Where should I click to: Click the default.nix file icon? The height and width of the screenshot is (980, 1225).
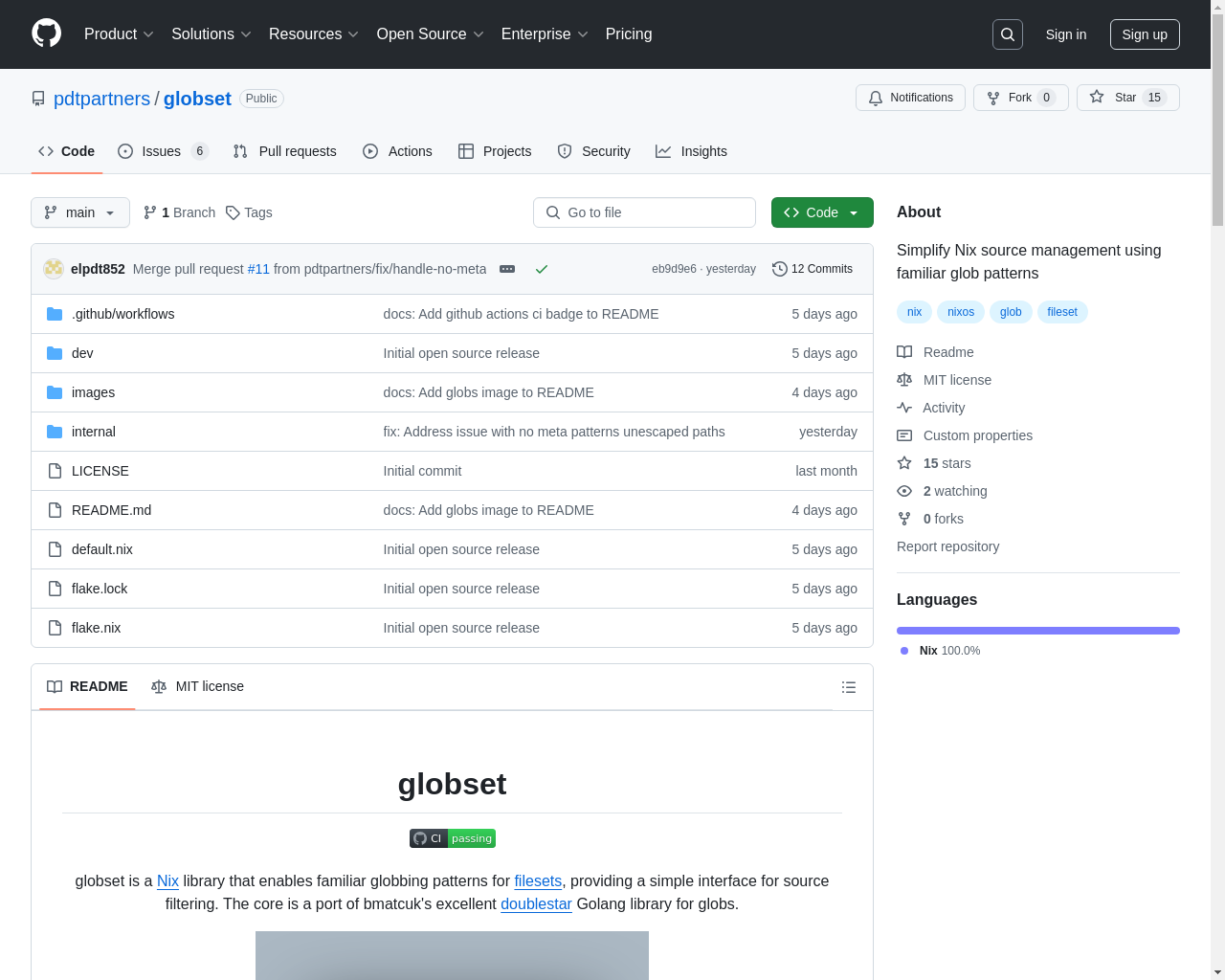[55, 549]
